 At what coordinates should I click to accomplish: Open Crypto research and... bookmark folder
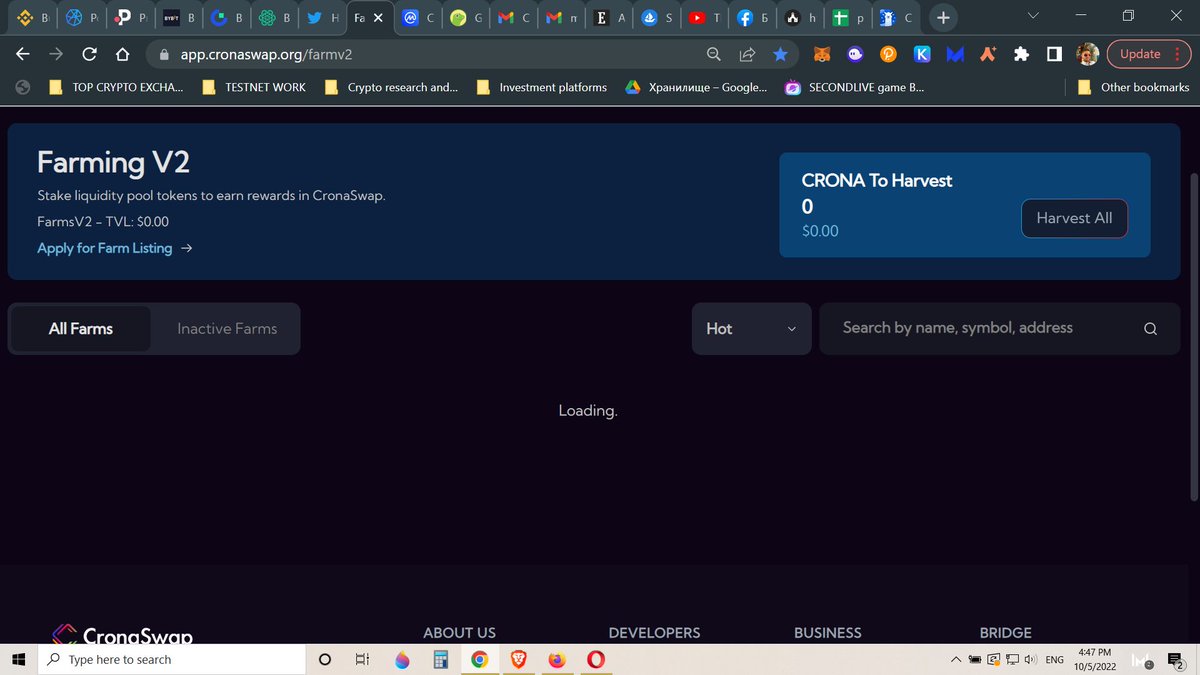392,87
